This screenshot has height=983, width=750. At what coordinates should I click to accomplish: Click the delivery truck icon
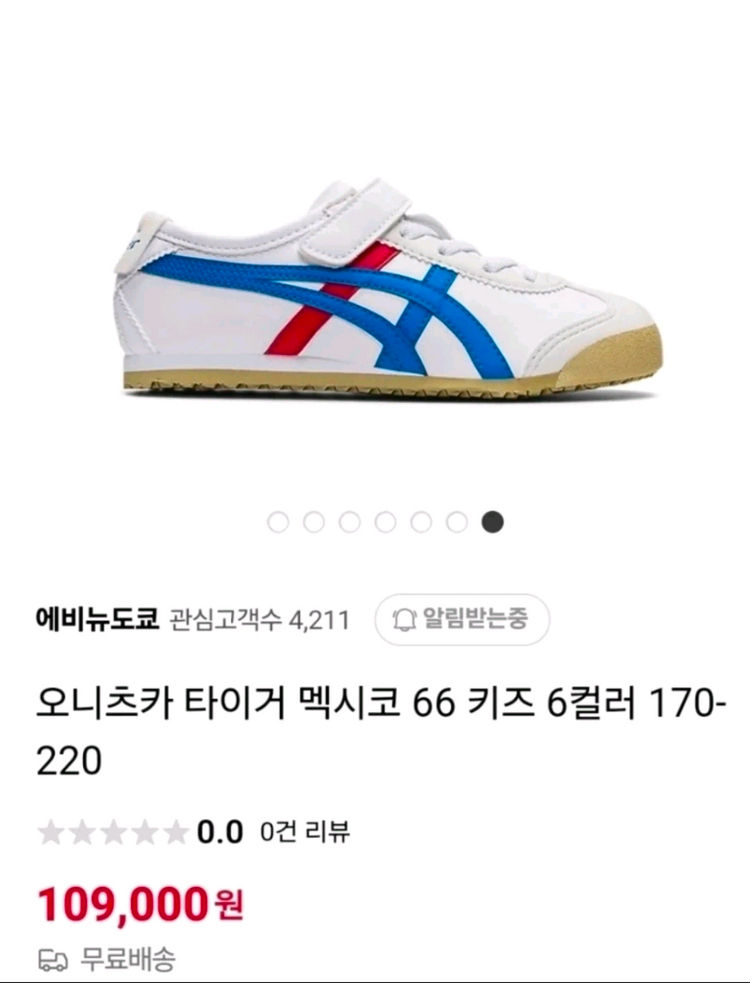(53, 959)
